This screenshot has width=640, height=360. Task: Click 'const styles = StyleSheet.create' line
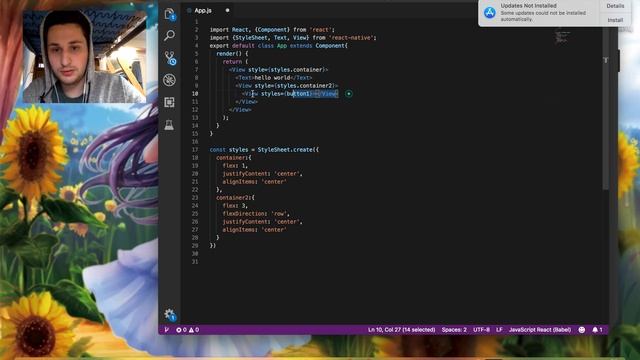[264, 150]
